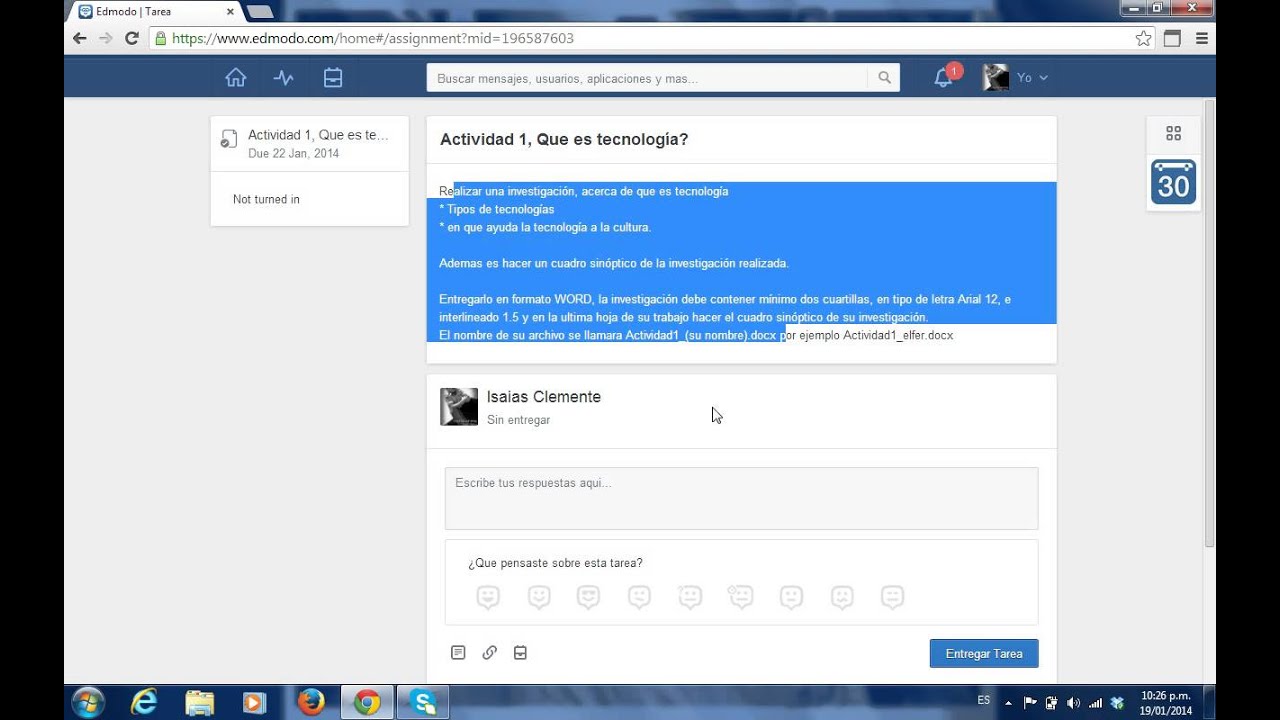Open the apps grid launcher icon
The height and width of the screenshot is (720, 1280).
(x=1174, y=133)
